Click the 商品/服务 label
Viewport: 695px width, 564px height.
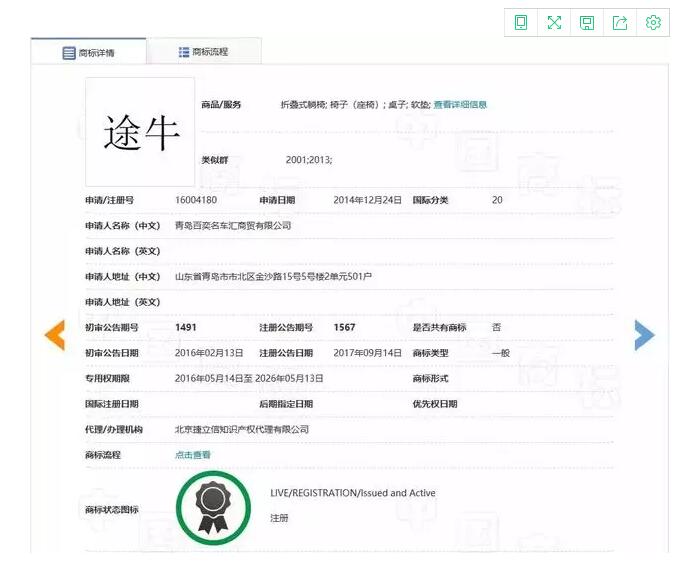point(221,105)
